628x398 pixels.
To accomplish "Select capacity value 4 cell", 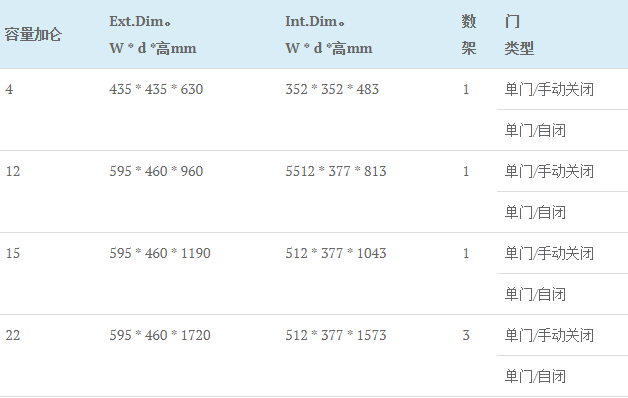I will [x=9, y=89].
